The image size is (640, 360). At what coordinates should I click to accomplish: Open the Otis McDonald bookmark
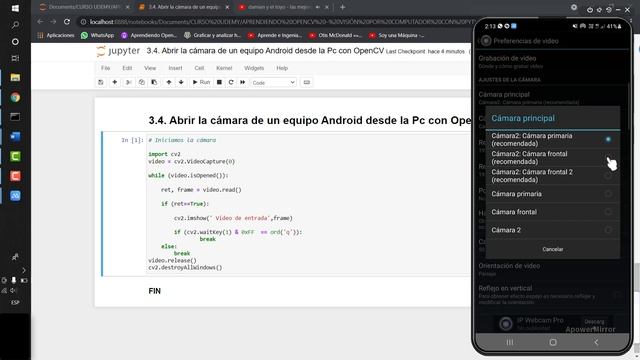(336, 36)
